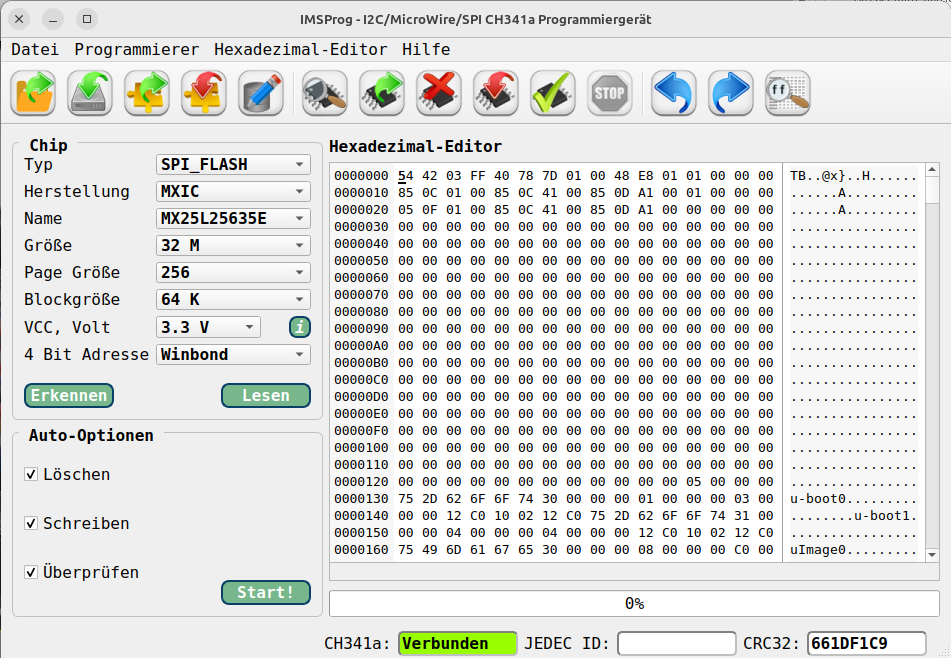Click the STOP icon in toolbar
951x658 pixels.
610,93
